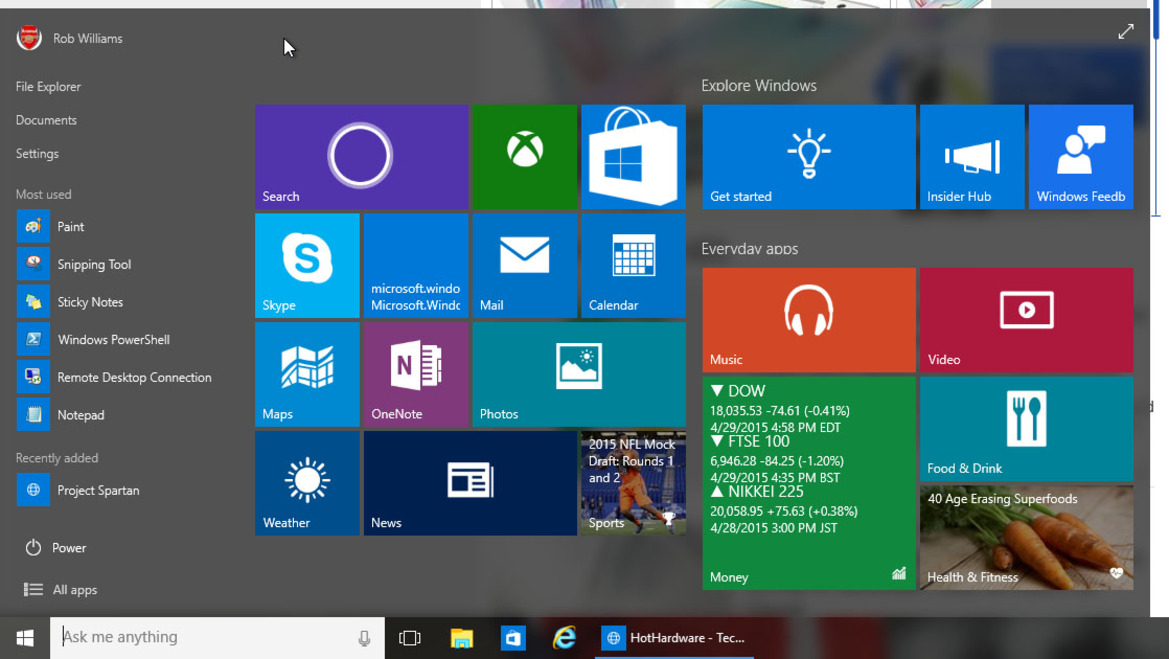Screen dimensions: 1169x659
Task: Open the OneNote tile
Action: tap(416, 374)
